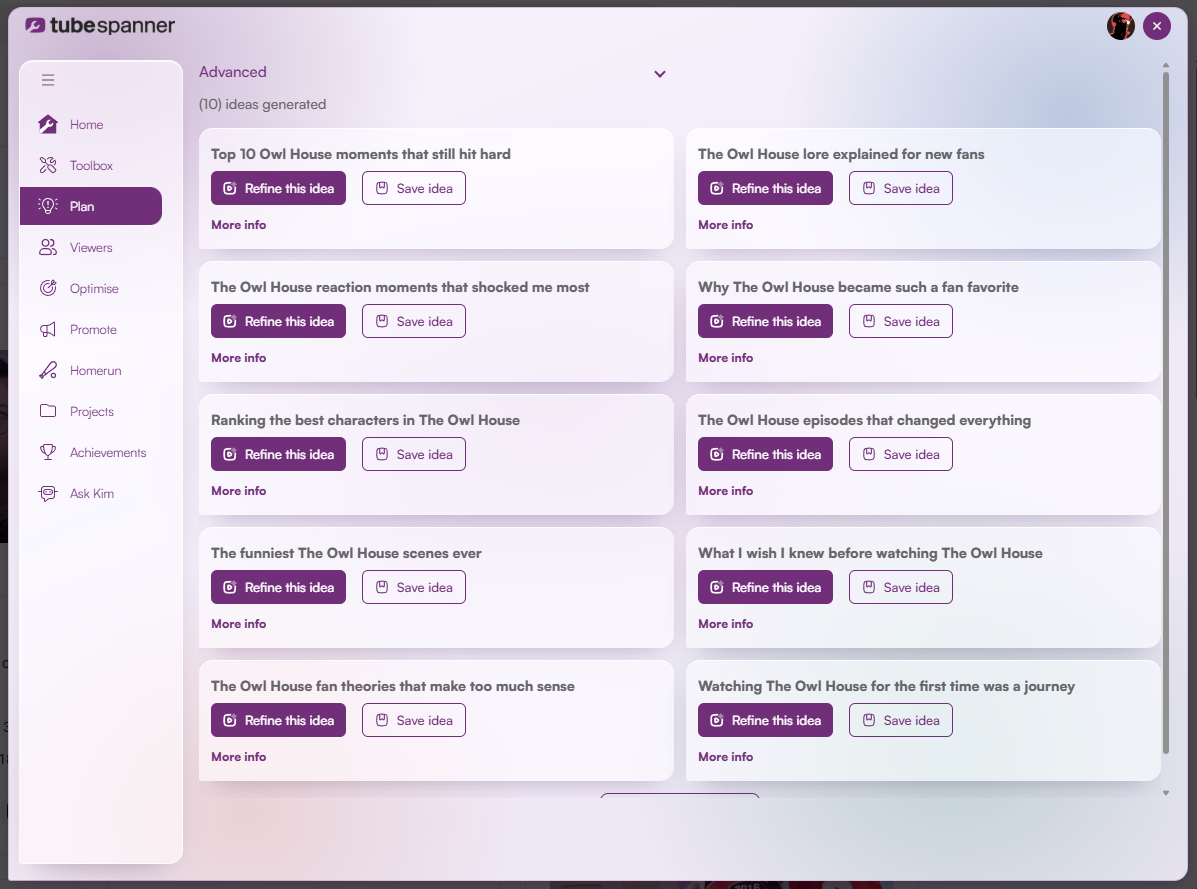More info on 'became such a fan favorite'
The image size is (1197, 889).
pyautogui.click(x=725, y=358)
